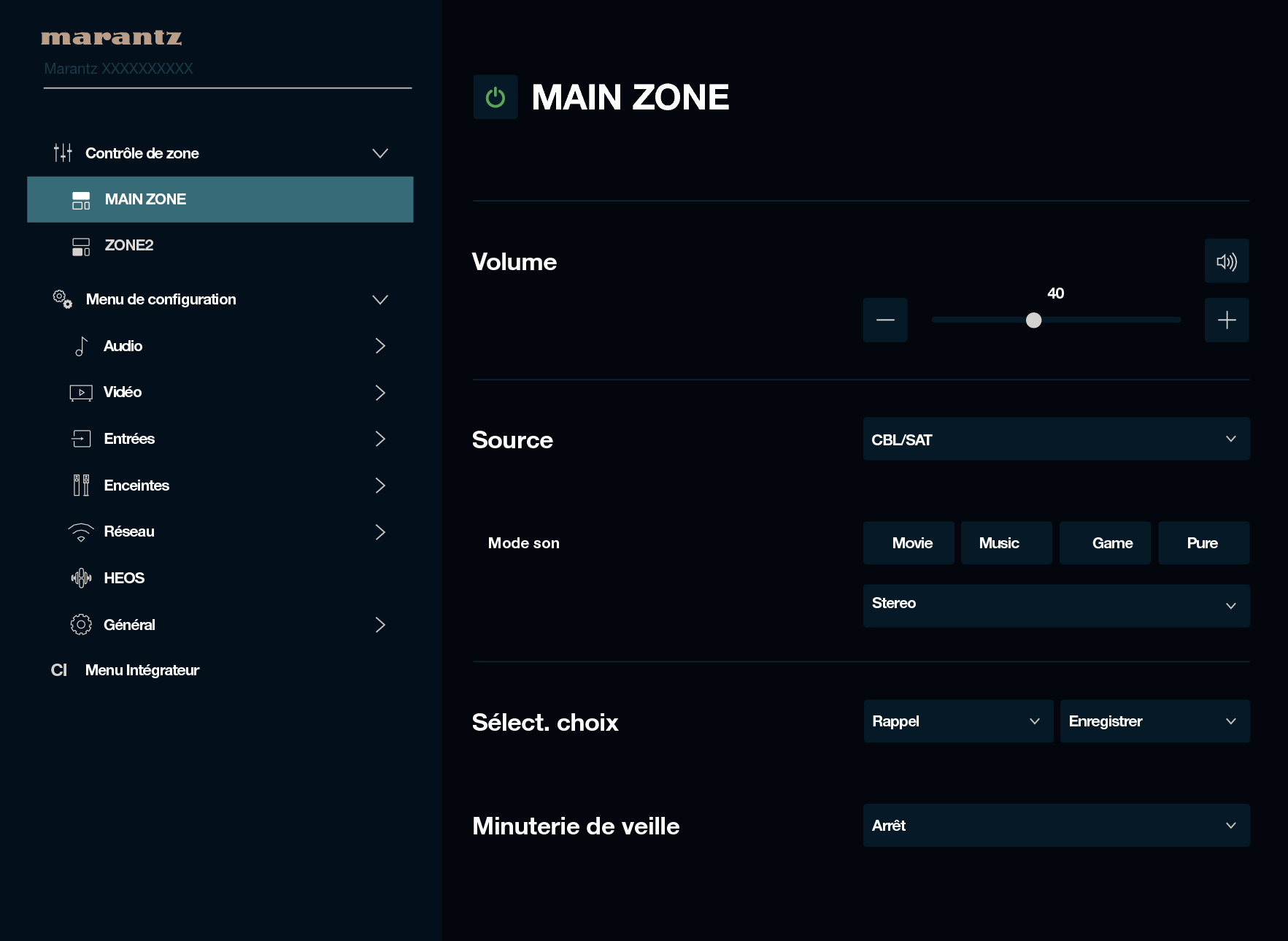The image size is (1288, 941).
Task: Switch to ZONE2 in the sidebar
Action: tap(129, 245)
